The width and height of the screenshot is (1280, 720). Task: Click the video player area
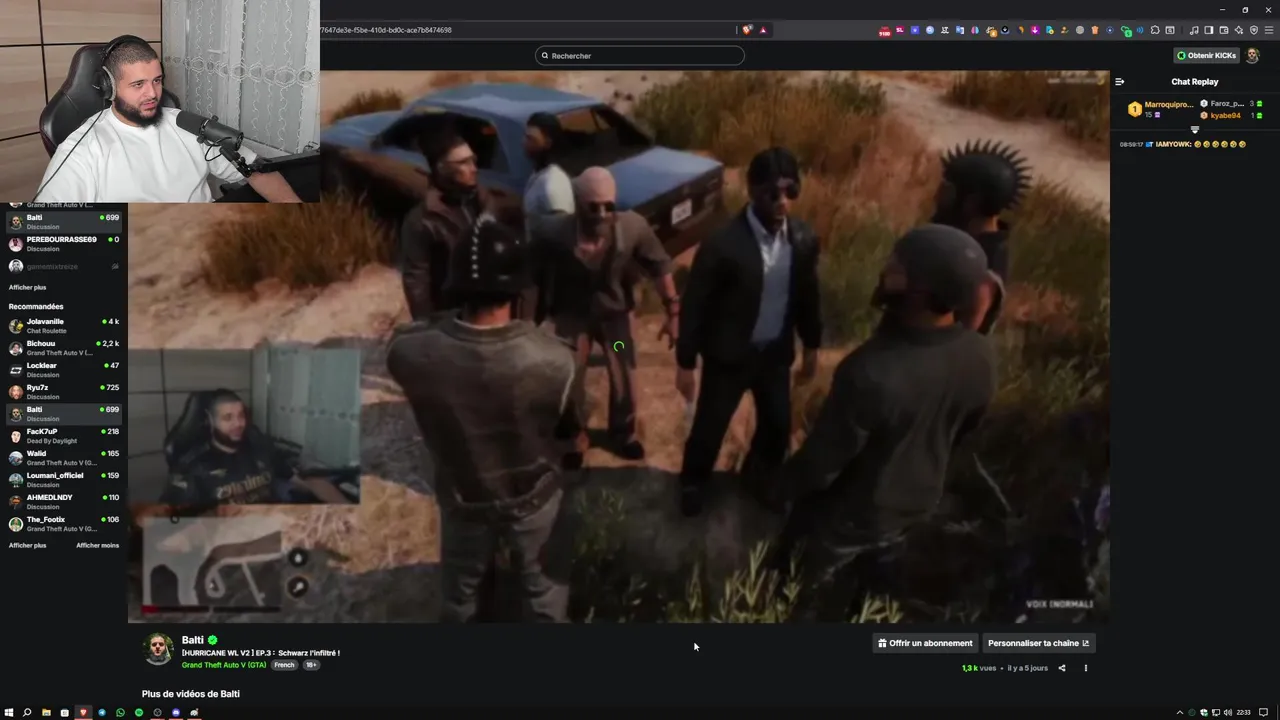click(x=618, y=346)
